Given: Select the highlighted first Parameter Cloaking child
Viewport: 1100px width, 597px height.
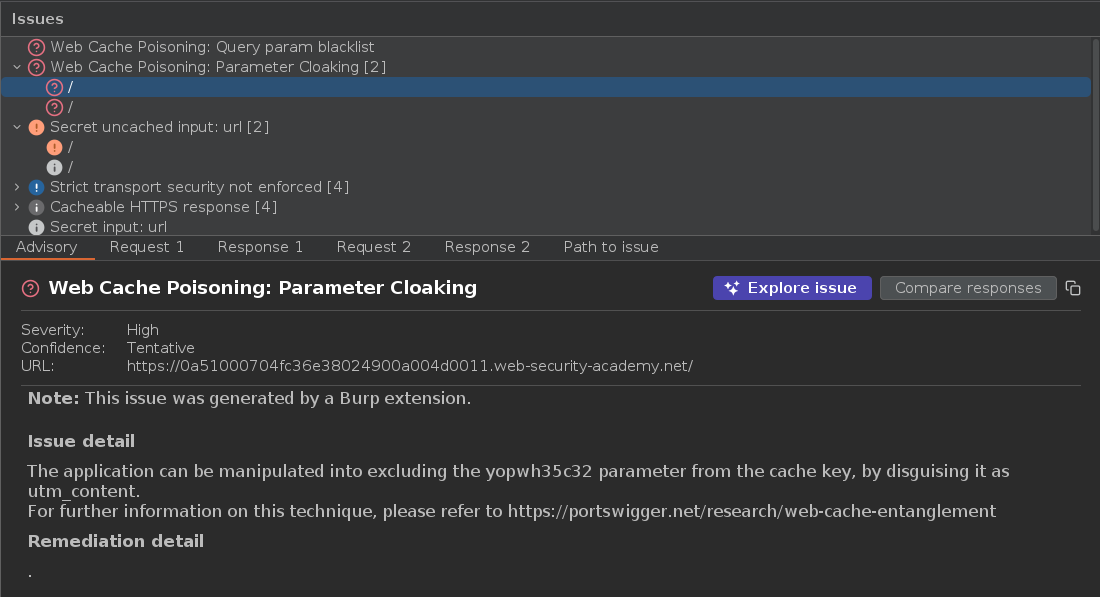Looking at the screenshot, I should tap(70, 87).
